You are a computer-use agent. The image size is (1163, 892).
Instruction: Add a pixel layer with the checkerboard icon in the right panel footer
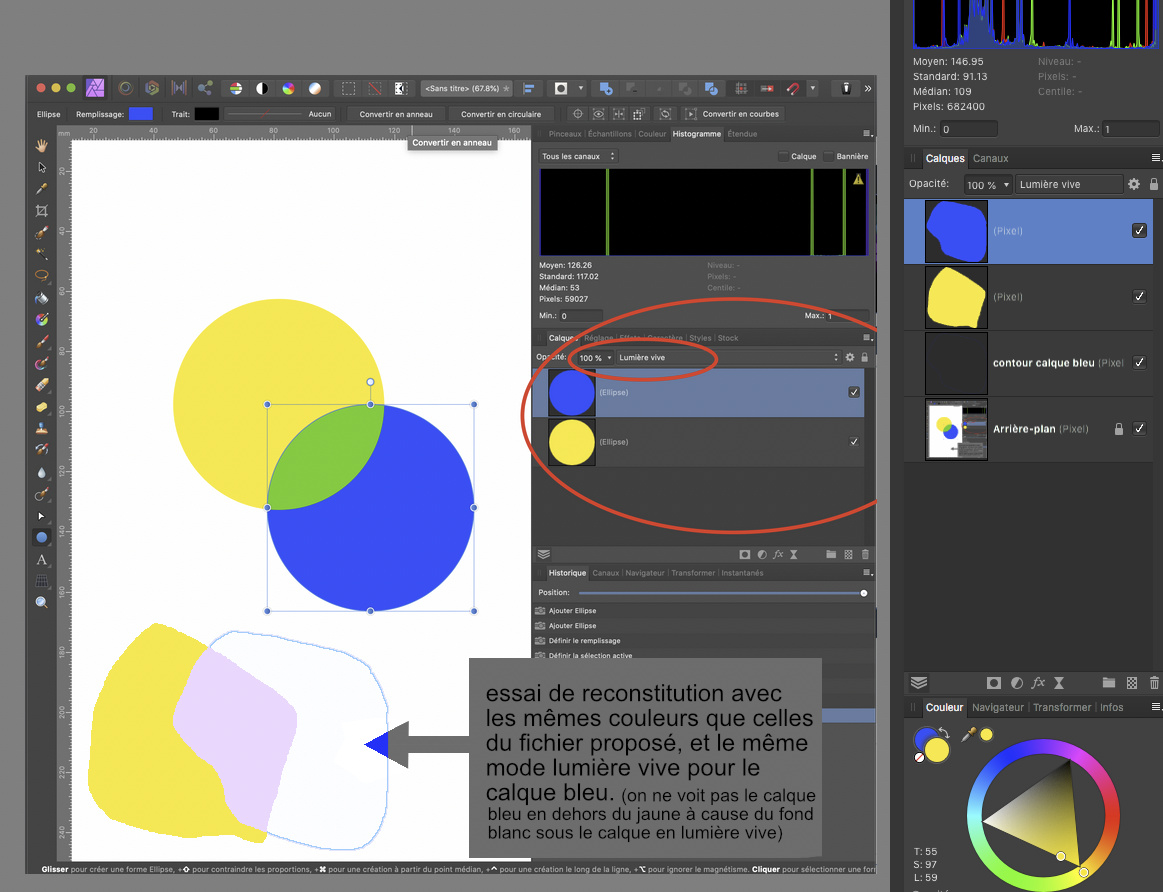[1132, 683]
